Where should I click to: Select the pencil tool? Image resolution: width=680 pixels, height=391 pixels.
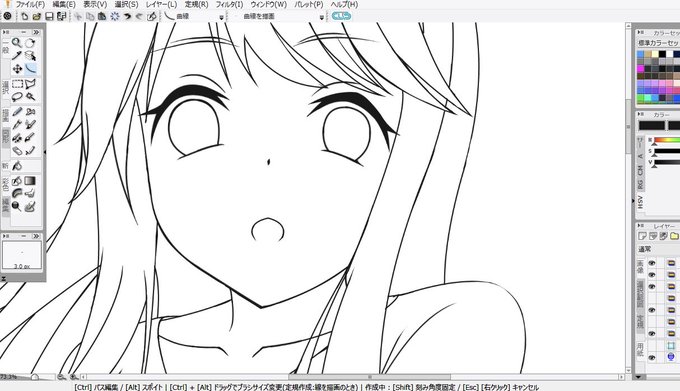(17, 112)
